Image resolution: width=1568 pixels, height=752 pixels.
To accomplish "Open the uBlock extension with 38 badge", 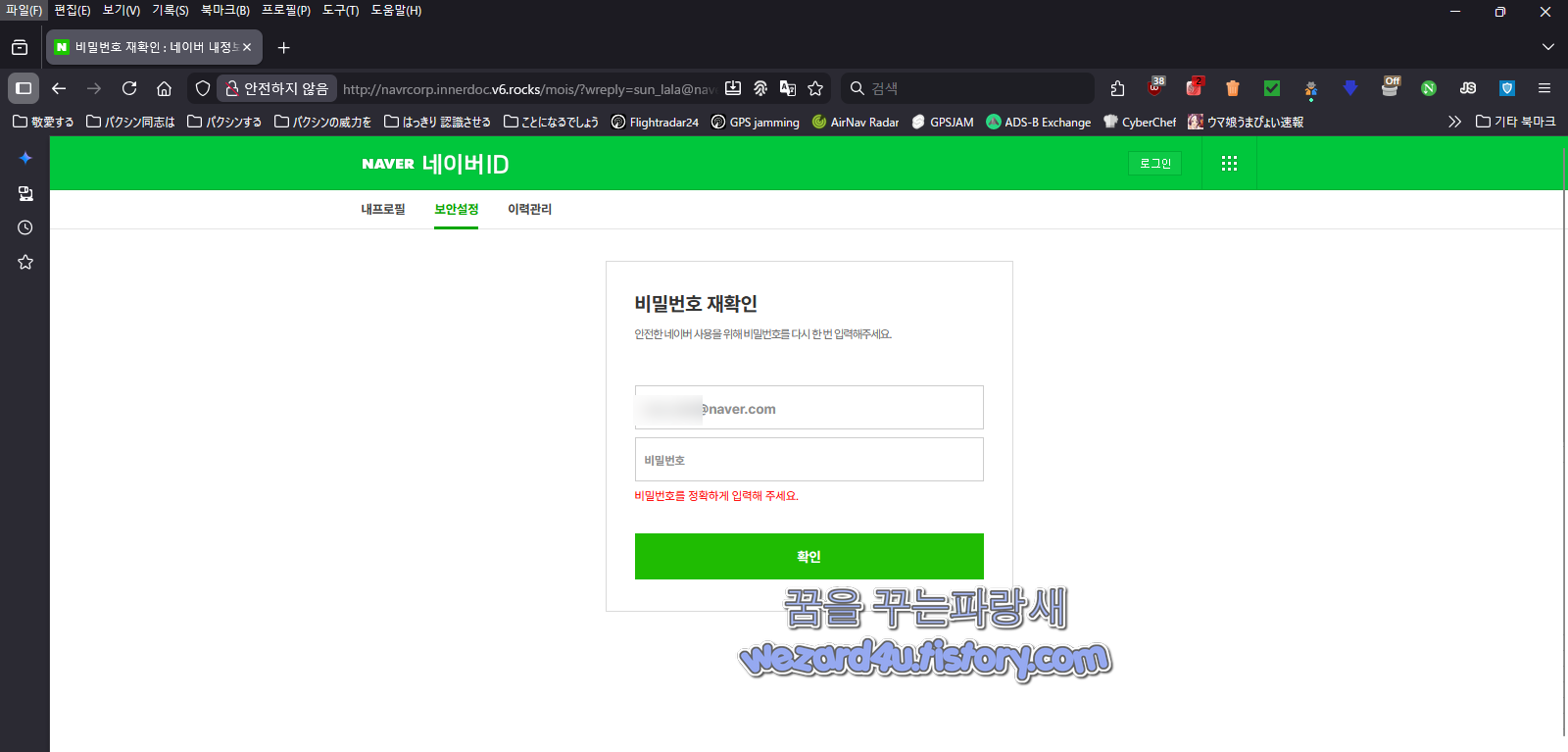I will pyautogui.click(x=1156, y=87).
